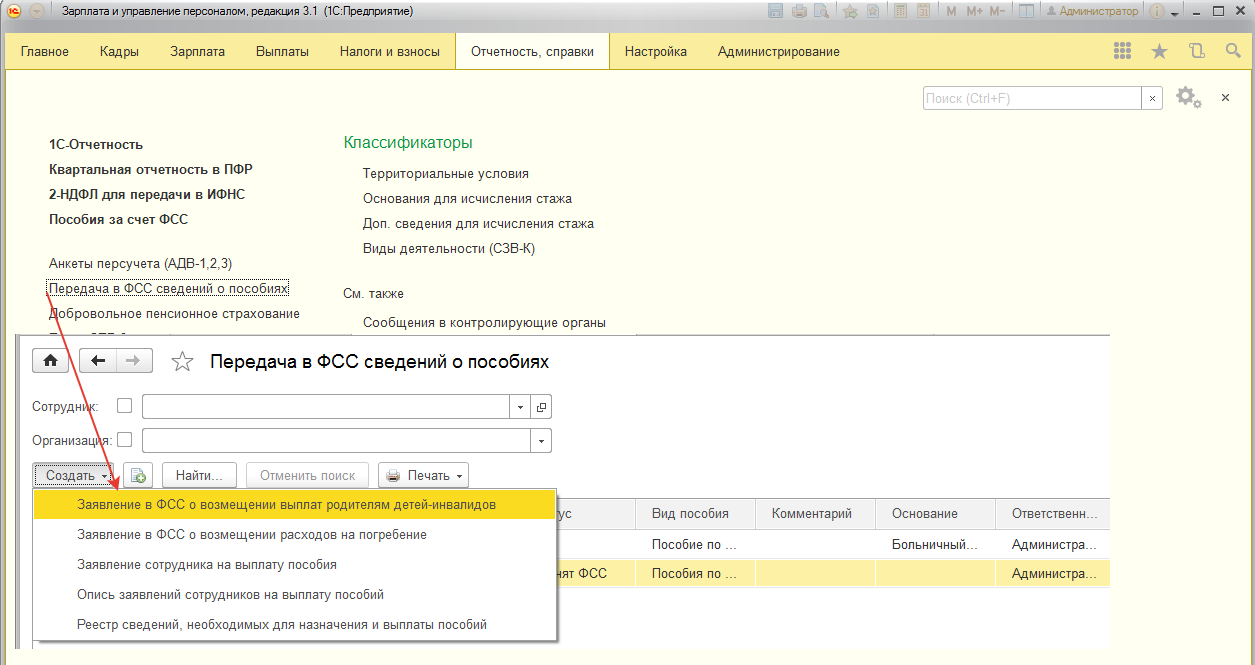Open the calculator icon in the title bar

901,11
